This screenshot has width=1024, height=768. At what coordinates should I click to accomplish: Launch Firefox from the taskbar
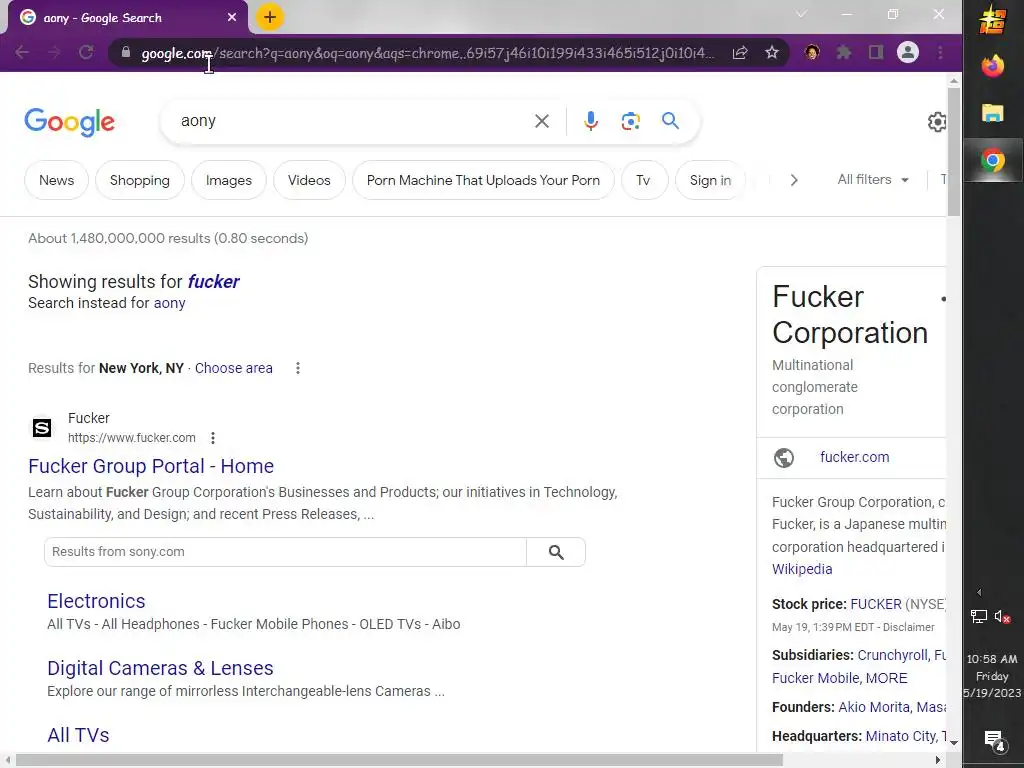[993, 66]
